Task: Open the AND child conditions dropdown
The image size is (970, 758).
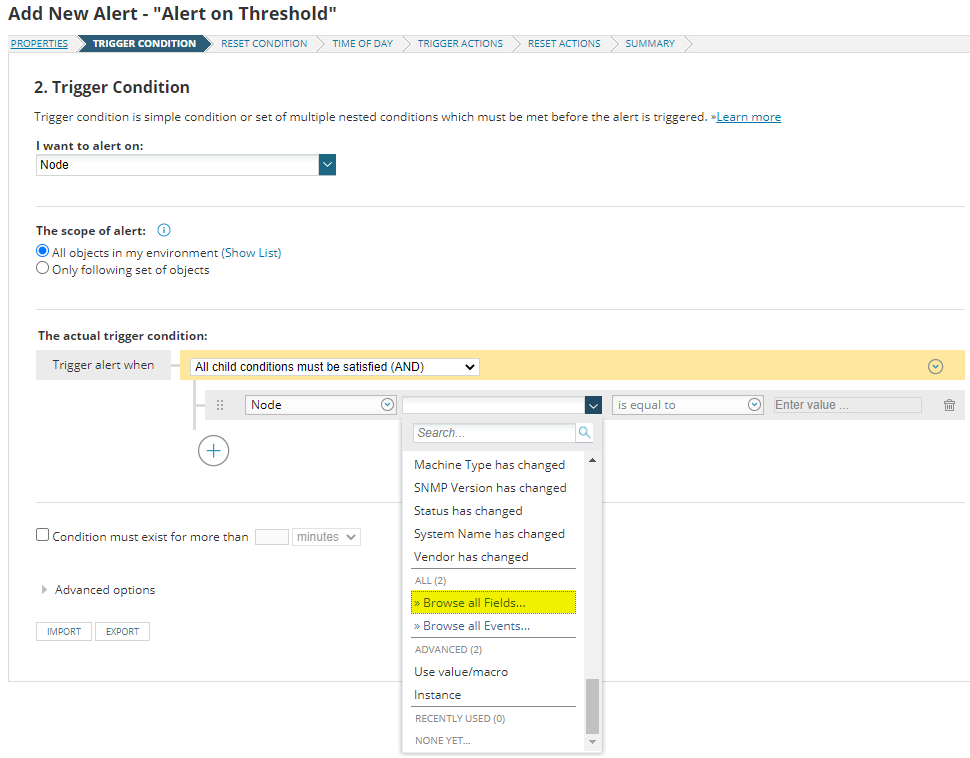Action: click(335, 367)
